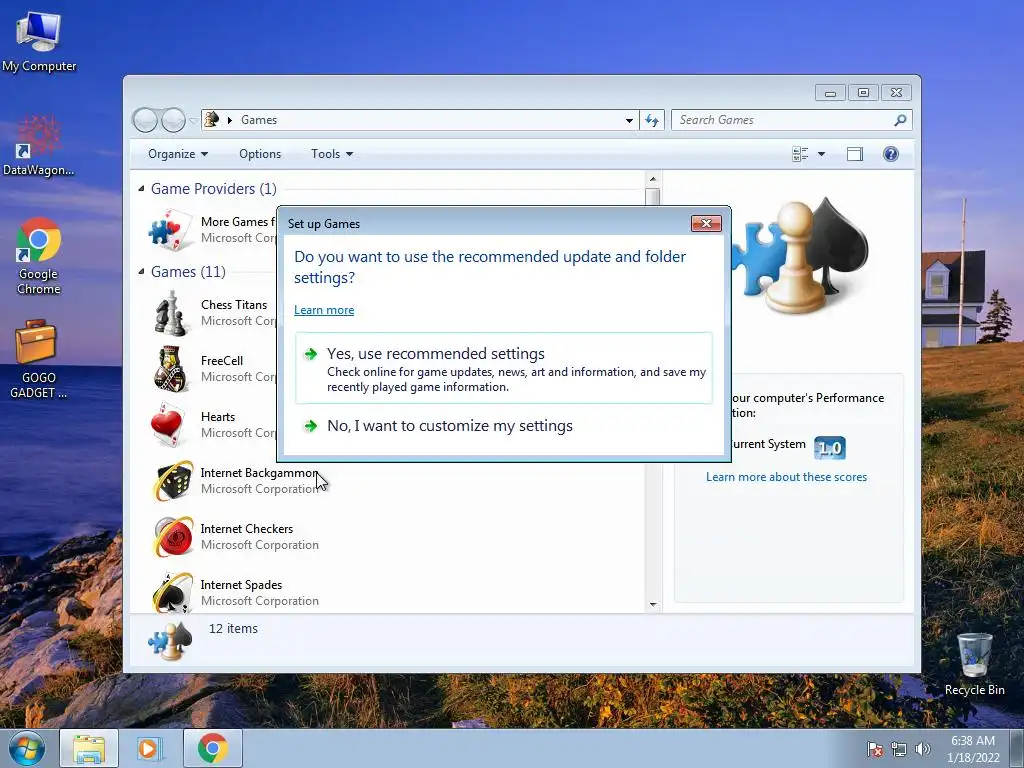
Task: Click the search magnifier icon
Action: pyautogui.click(x=901, y=120)
